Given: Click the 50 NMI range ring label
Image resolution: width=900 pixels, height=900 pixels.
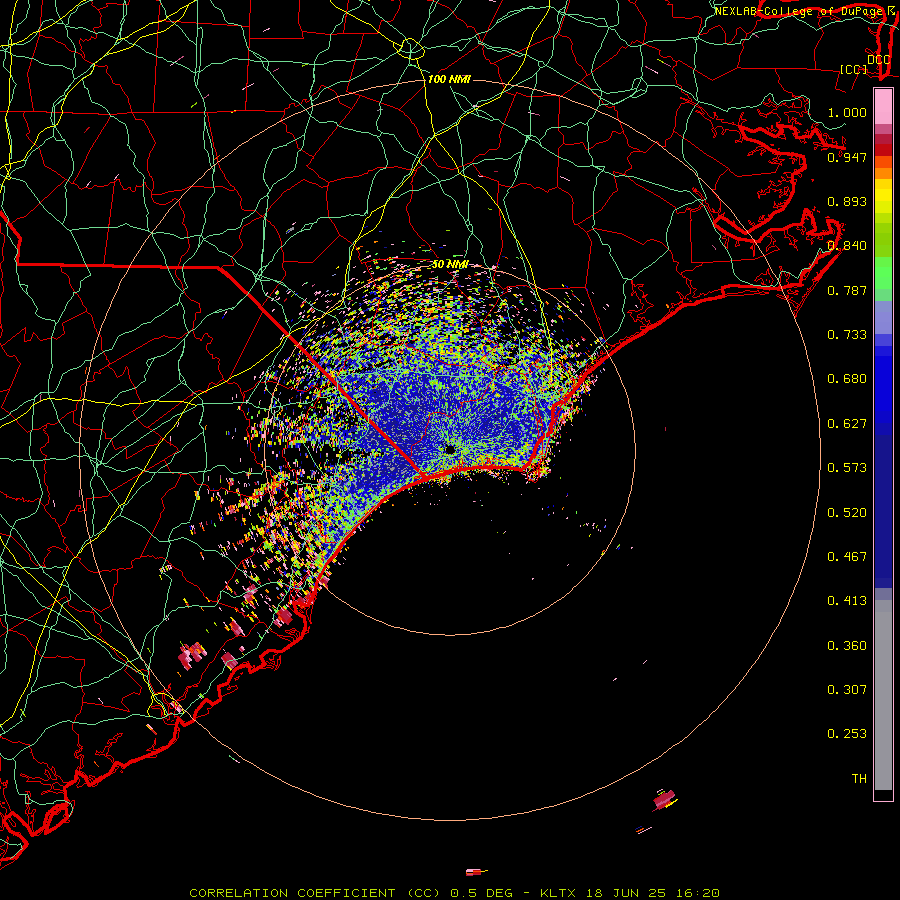Looking at the screenshot, I should tap(450, 264).
